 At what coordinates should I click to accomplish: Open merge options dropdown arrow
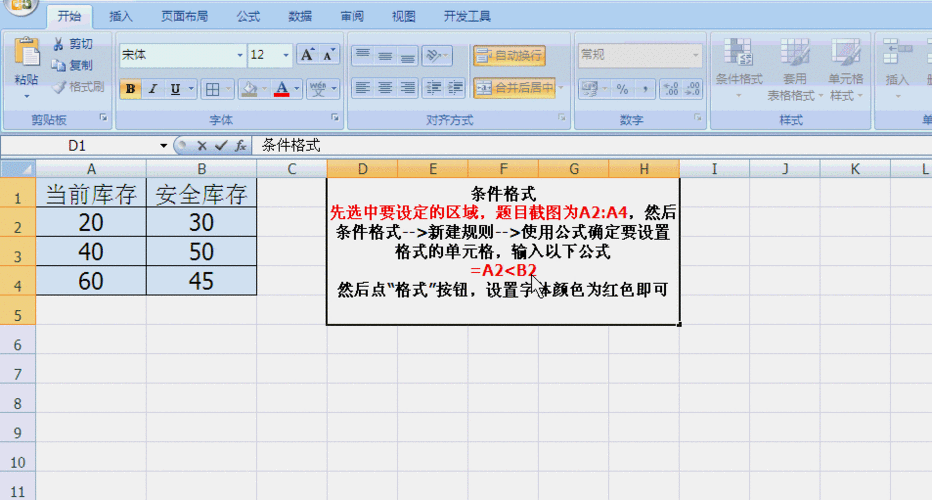(x=561, y=88)
